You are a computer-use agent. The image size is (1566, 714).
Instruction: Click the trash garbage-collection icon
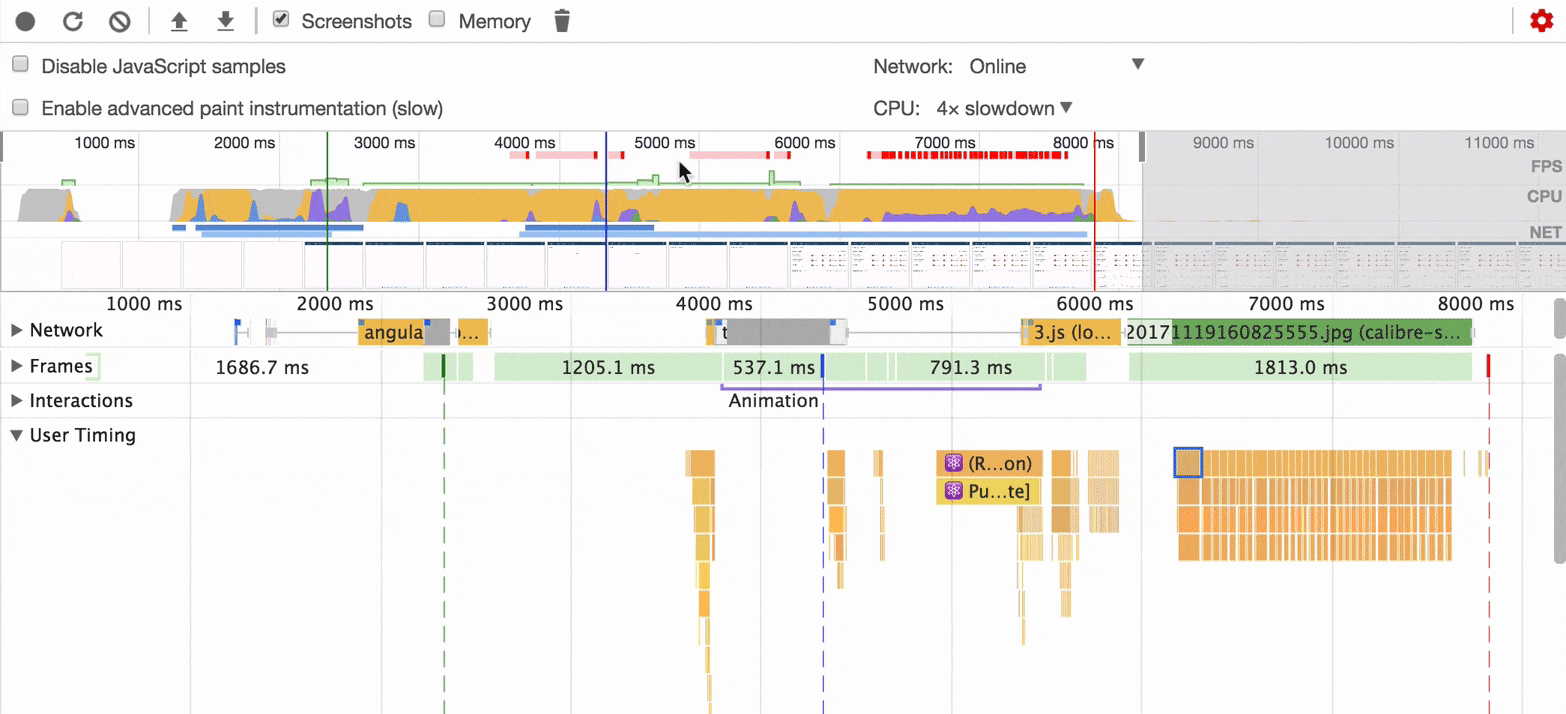561,20
